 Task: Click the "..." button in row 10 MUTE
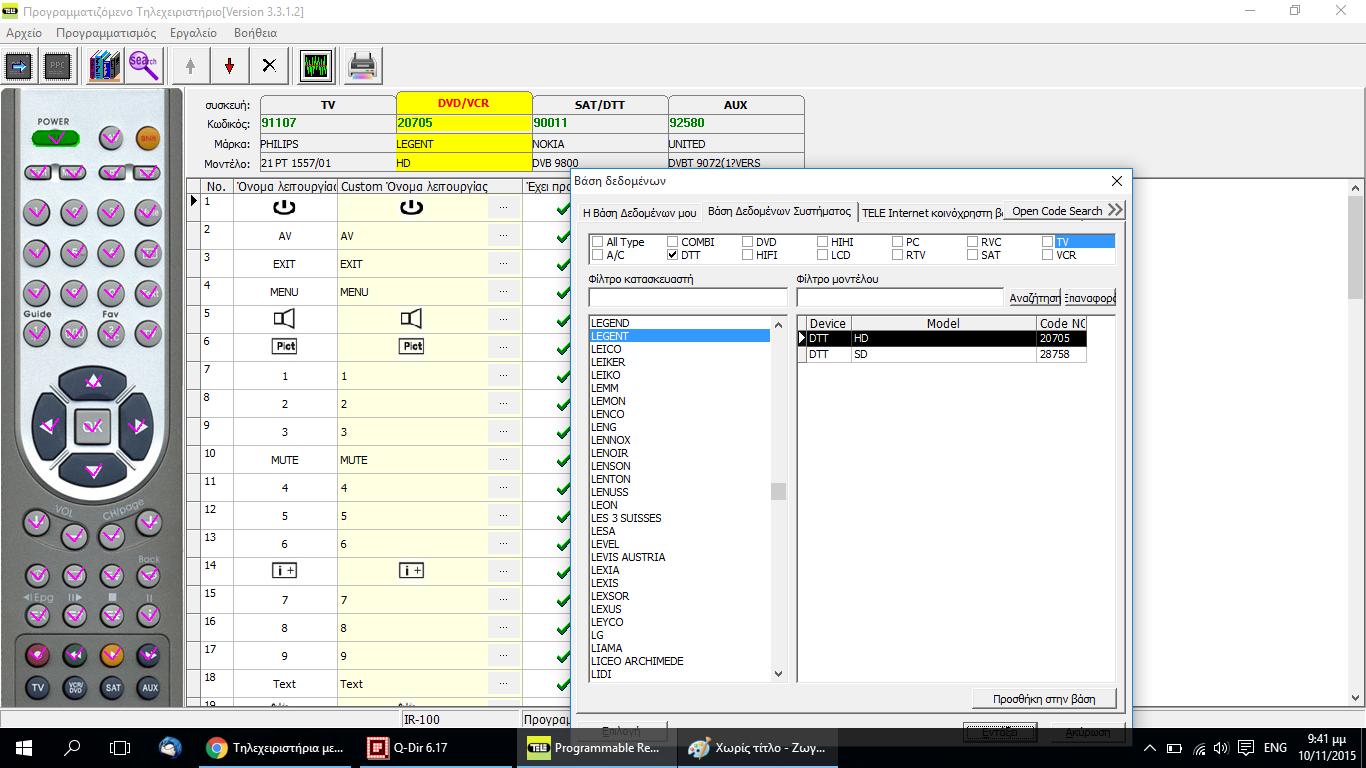tap(503, 460)
